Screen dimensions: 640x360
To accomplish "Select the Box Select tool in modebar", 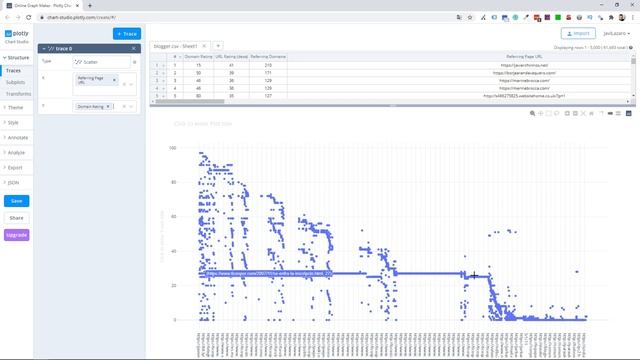I will point(549,113).
